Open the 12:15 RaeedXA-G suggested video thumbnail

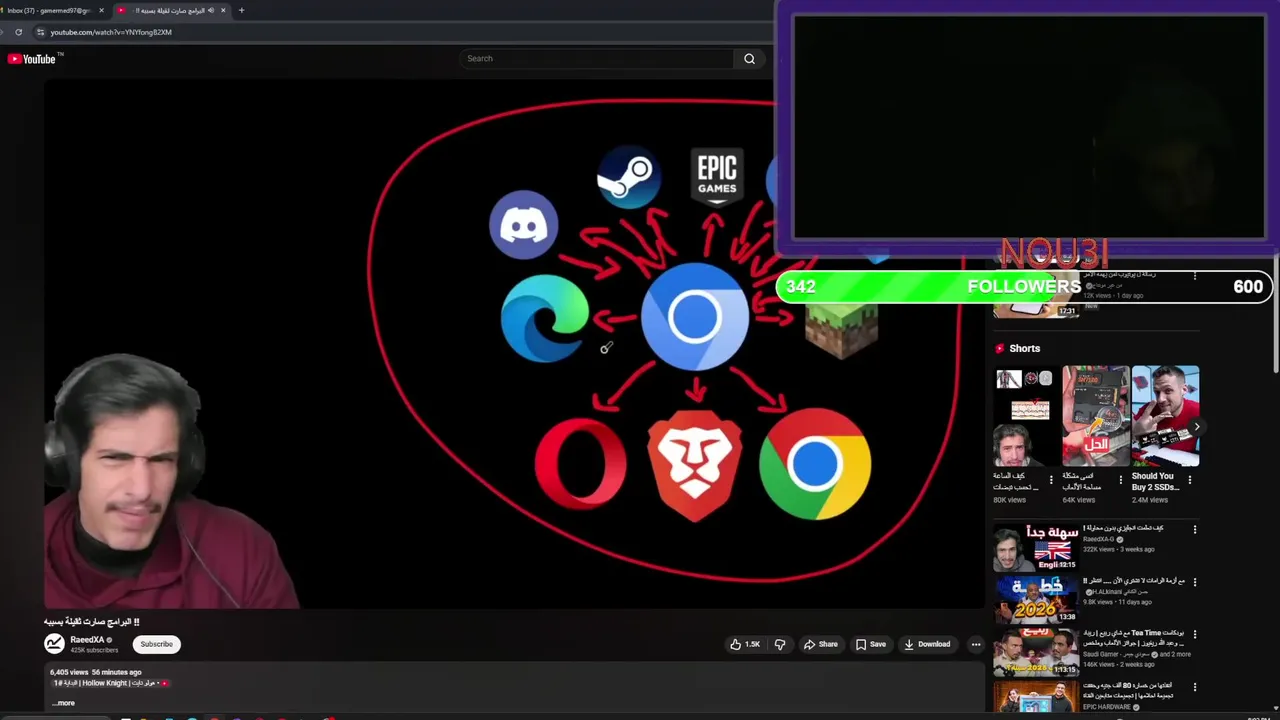(1035, 547)
